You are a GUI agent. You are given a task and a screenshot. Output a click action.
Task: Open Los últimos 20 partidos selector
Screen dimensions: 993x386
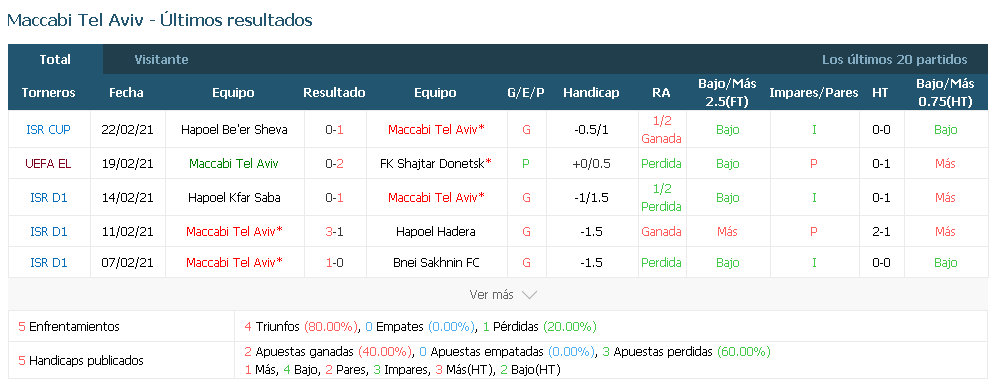pyautogui.click(x=894, y=59)
